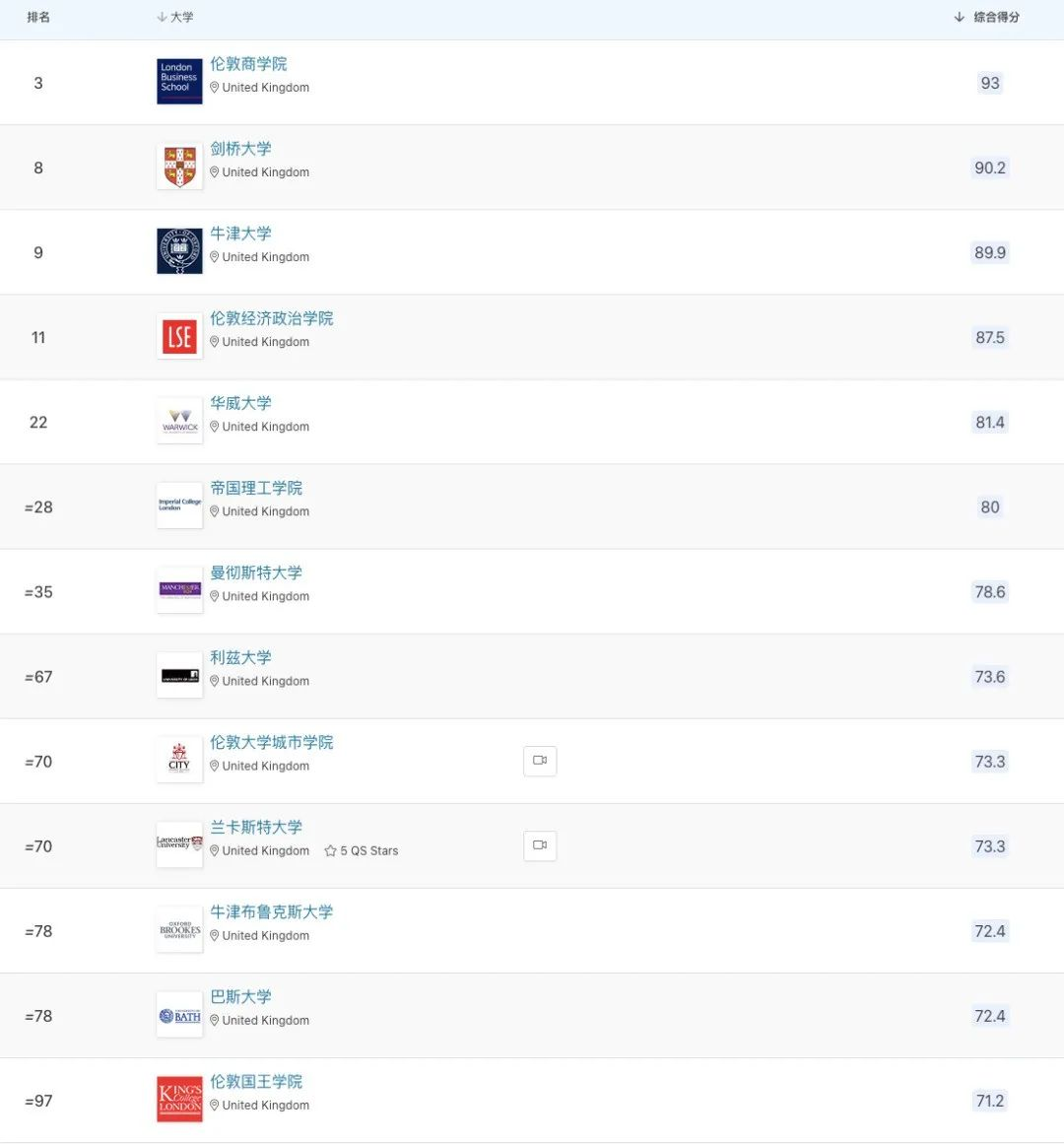Click the City University logo

pos(179,760)
